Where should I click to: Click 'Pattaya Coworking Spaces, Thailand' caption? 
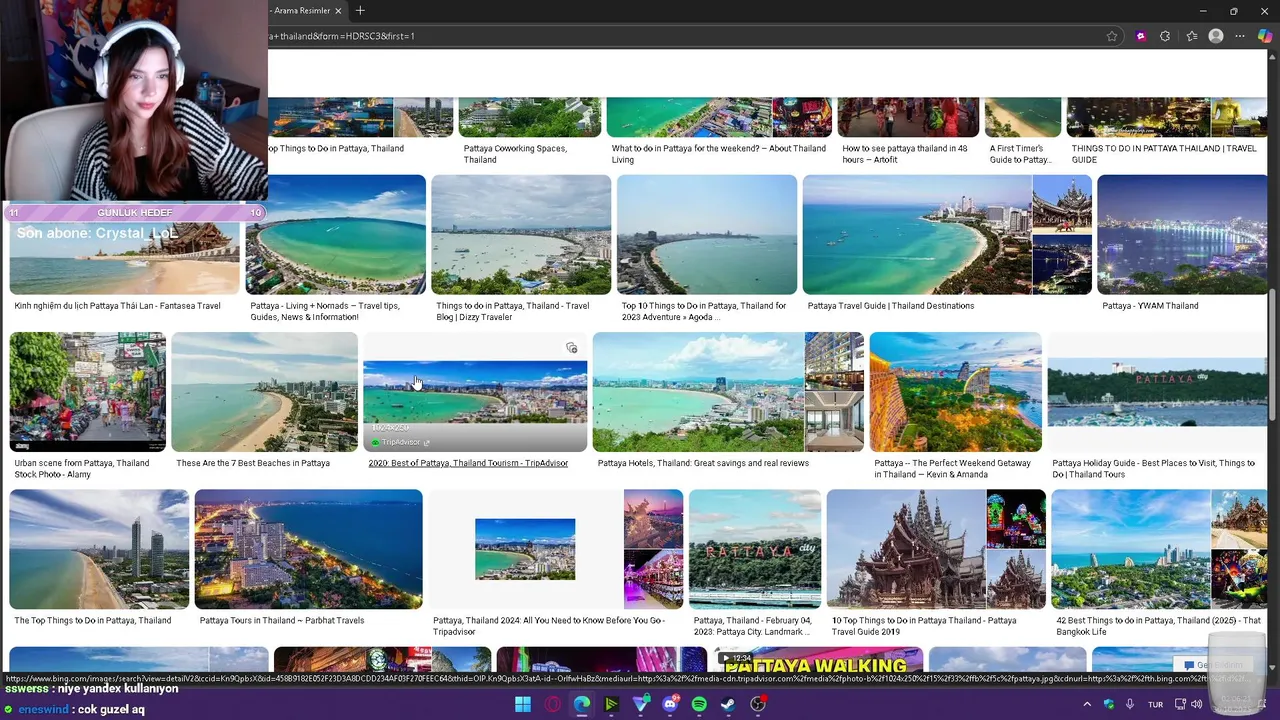coord(515,154)
